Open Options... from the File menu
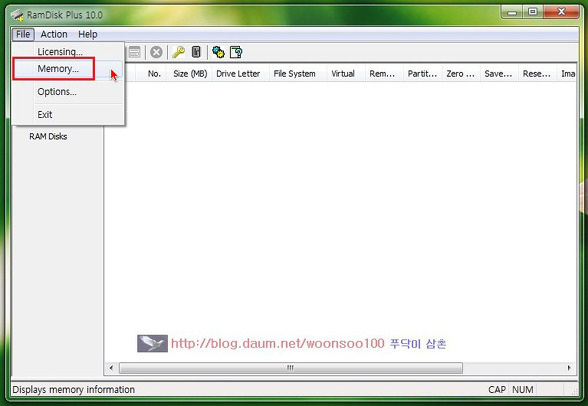588x406 pixels. tap(57, 92)
